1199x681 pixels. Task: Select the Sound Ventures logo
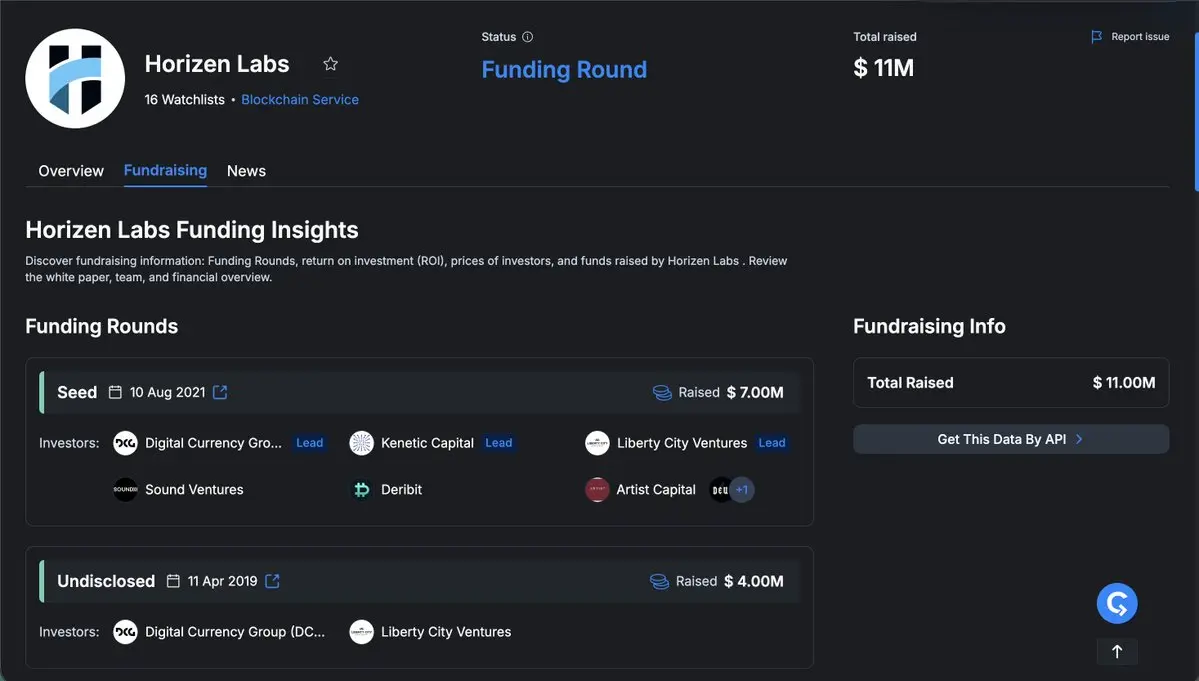pos(125,490)
